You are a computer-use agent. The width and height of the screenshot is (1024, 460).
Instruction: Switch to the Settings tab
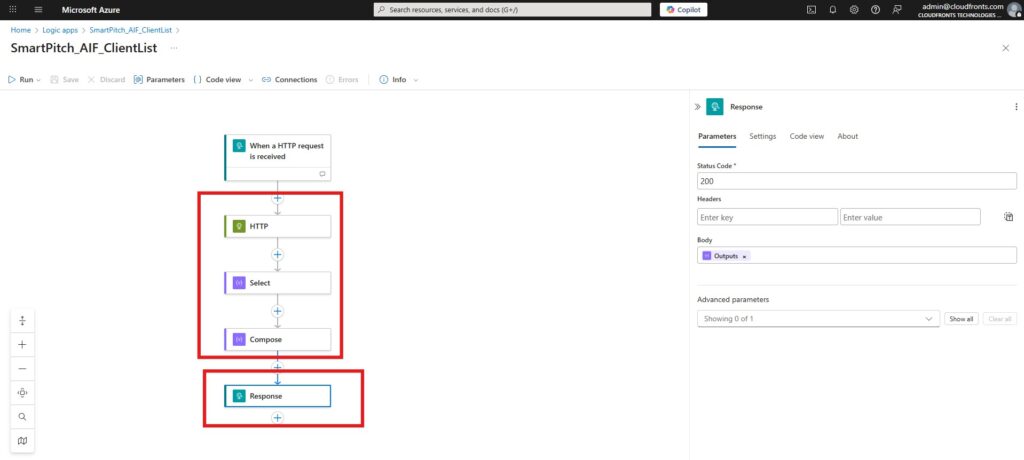pyautogui.click(x=762, y=136)
